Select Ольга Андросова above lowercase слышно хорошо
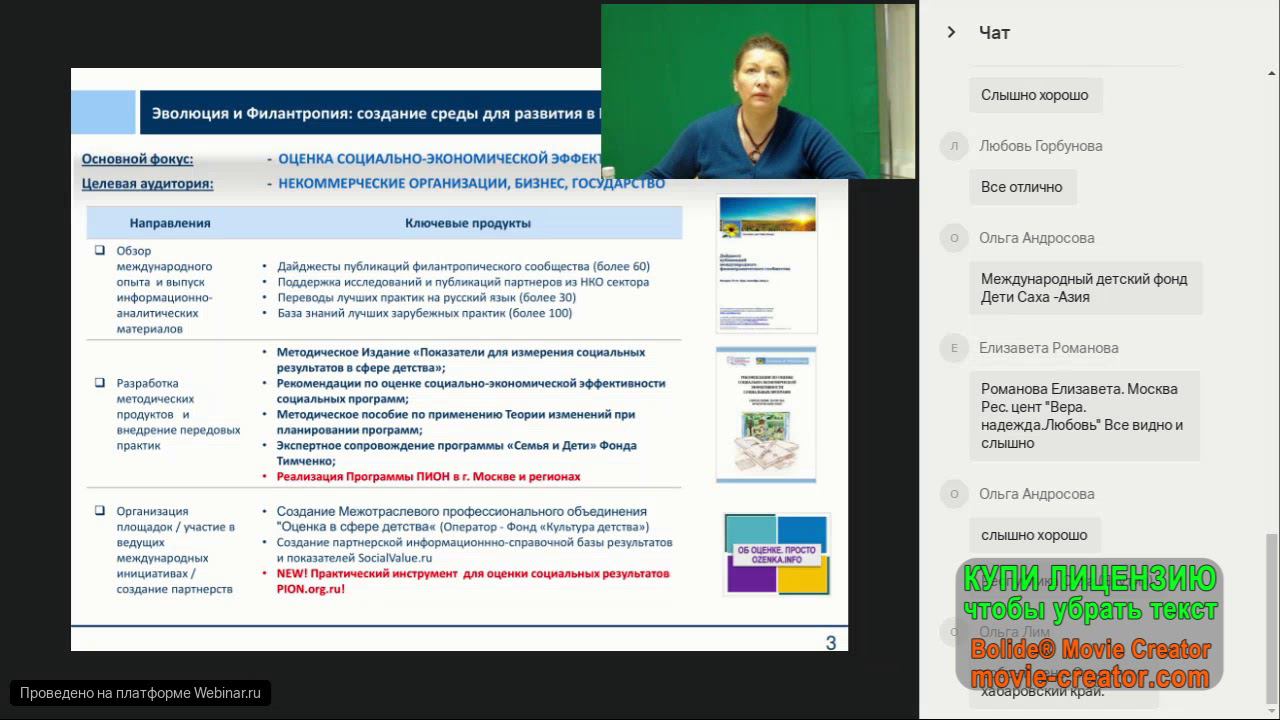 (x=1037, y=494)
